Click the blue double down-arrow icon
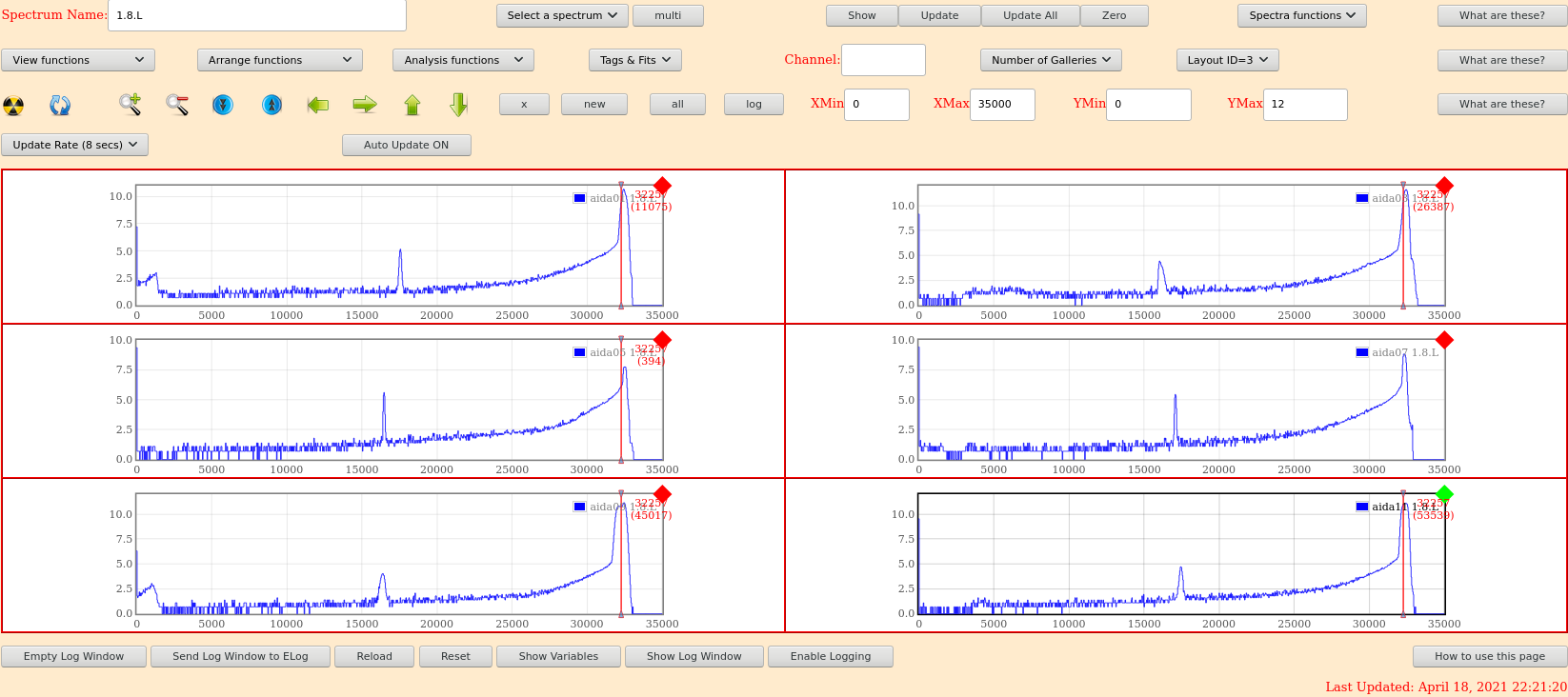This screenshot has height=697, width=1568. pyautogui.click(x=223, y=105)
